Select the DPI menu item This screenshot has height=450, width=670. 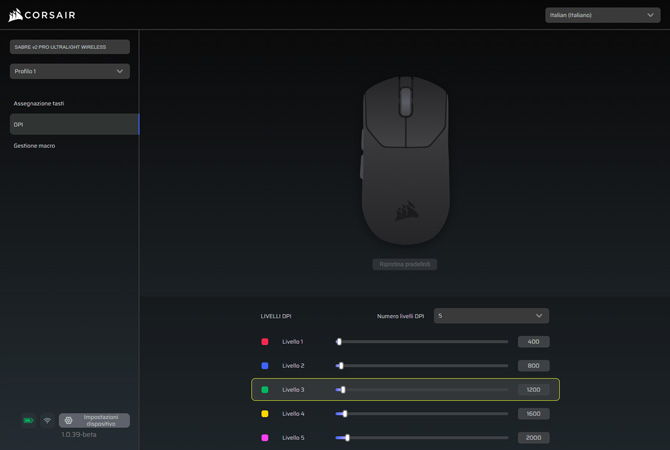coord(74,124)
